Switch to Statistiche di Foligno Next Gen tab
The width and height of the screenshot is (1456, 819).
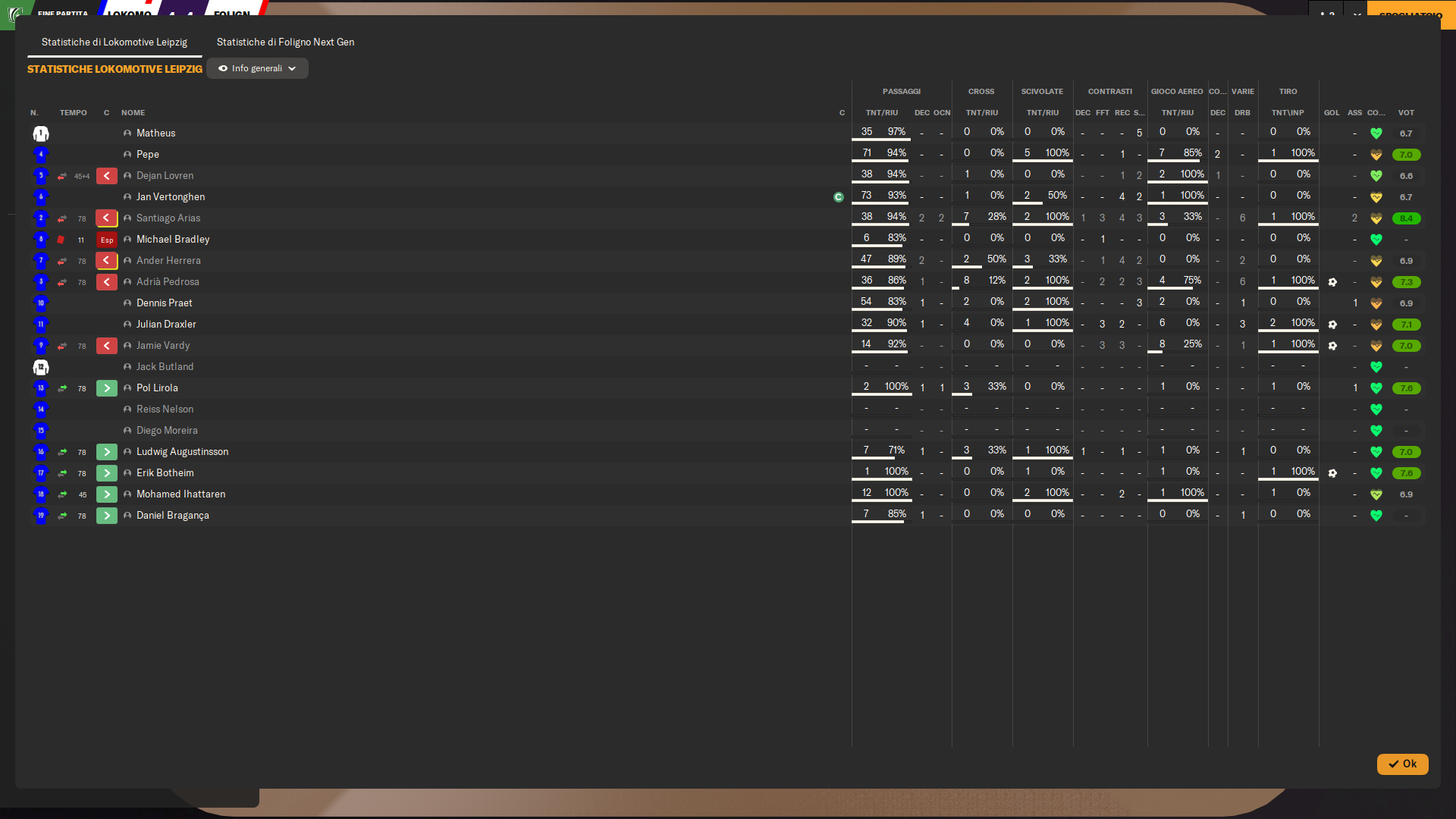(285, 42)
